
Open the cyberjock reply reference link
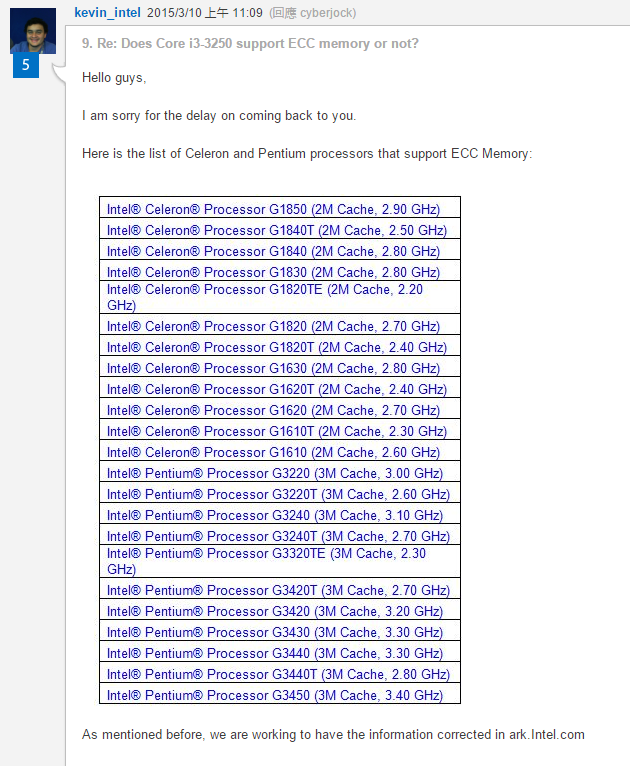coord(327,13)
